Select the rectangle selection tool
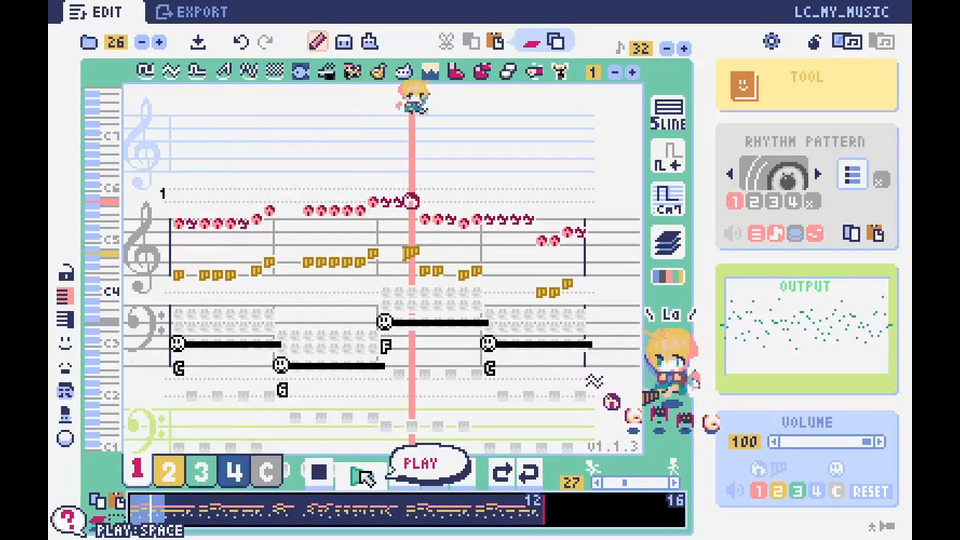 (x=343, y=42)
